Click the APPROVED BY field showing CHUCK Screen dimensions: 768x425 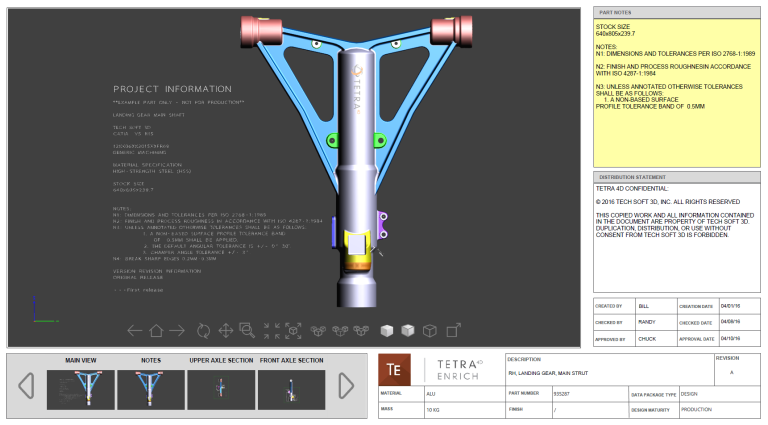(656, 339)
